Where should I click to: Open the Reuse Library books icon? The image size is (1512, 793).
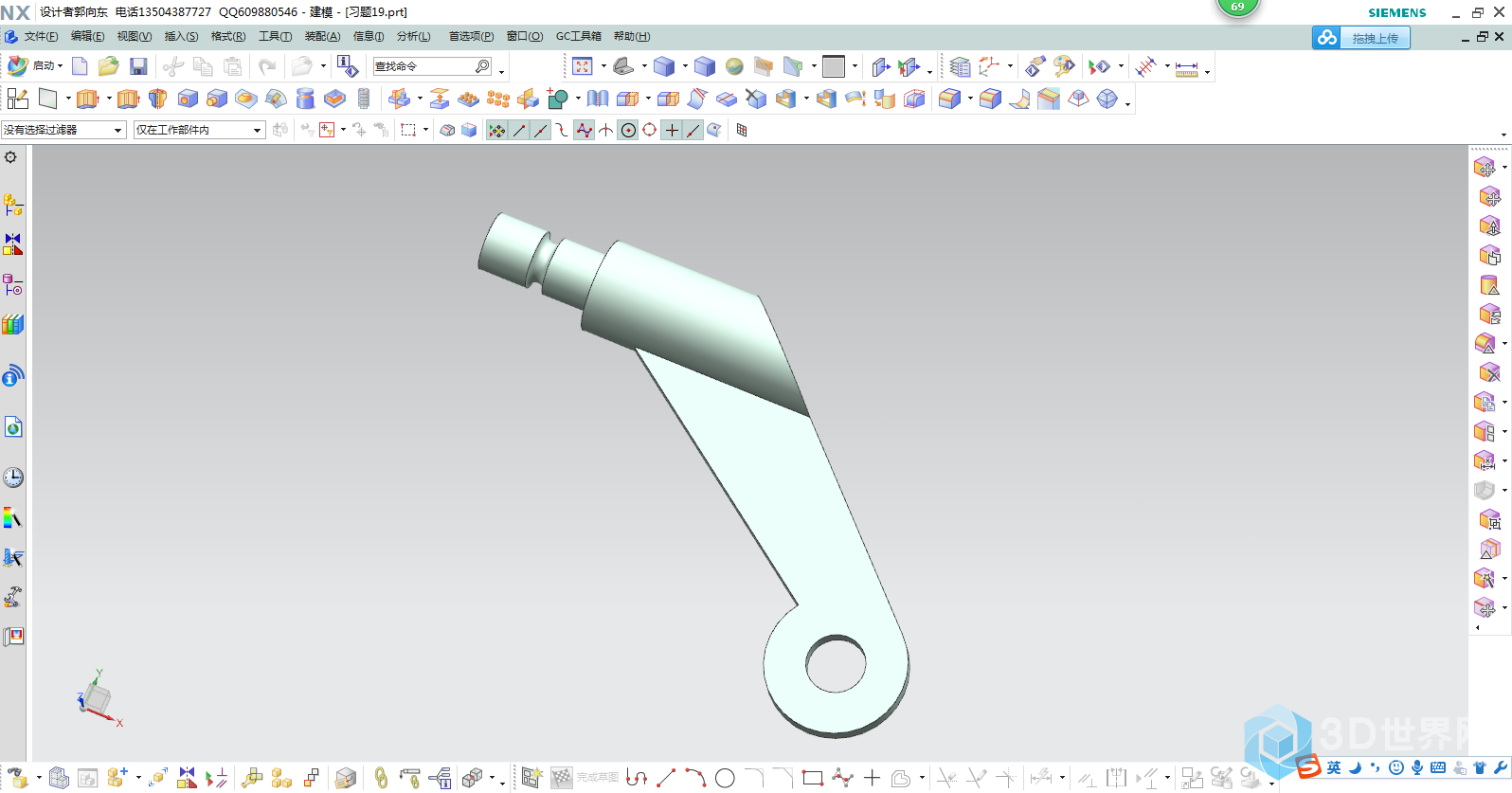[x=13, y=325]
